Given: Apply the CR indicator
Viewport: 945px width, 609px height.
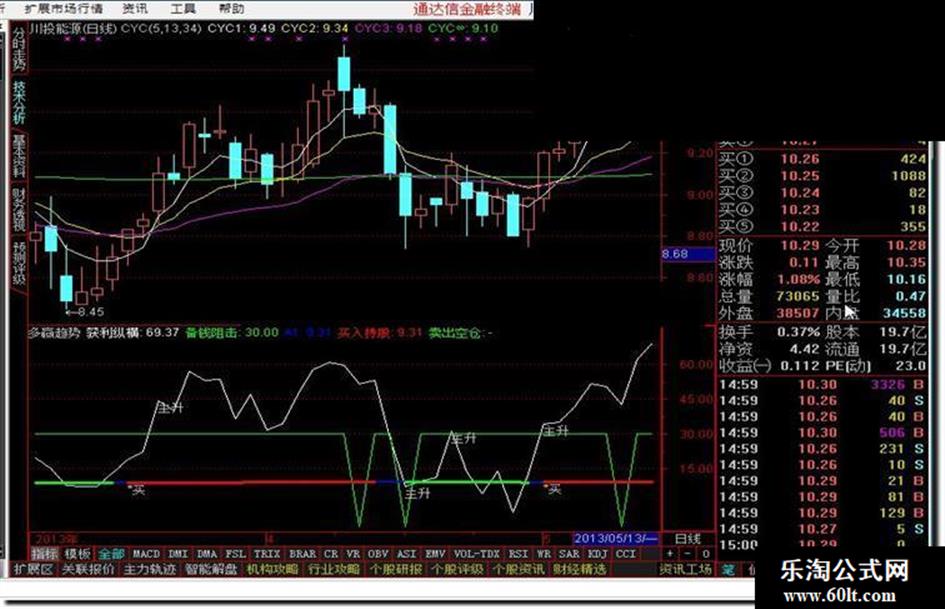Looking at the screenshot, I should pos(331,554).
